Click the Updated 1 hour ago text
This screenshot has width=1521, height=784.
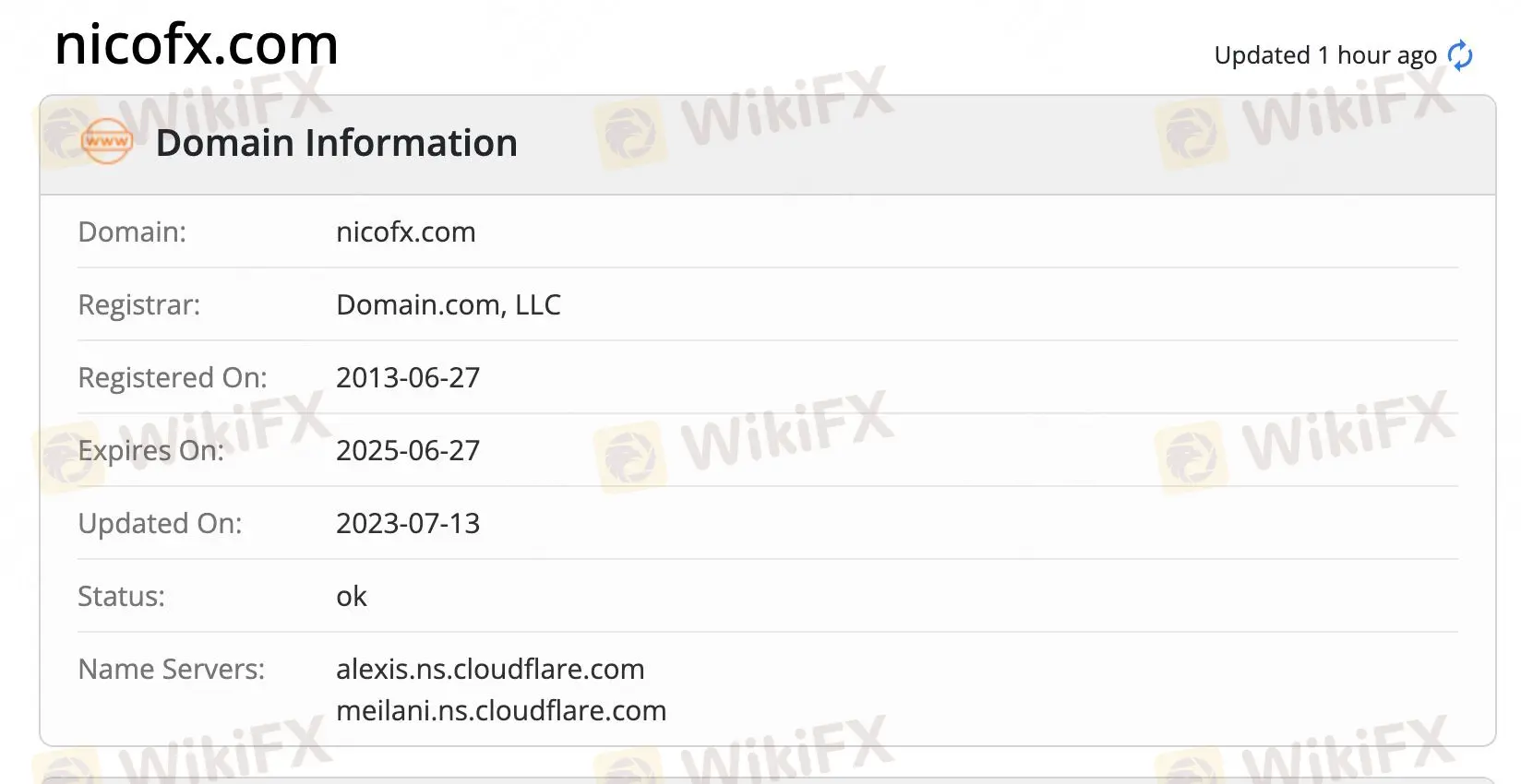[1325, 55]
